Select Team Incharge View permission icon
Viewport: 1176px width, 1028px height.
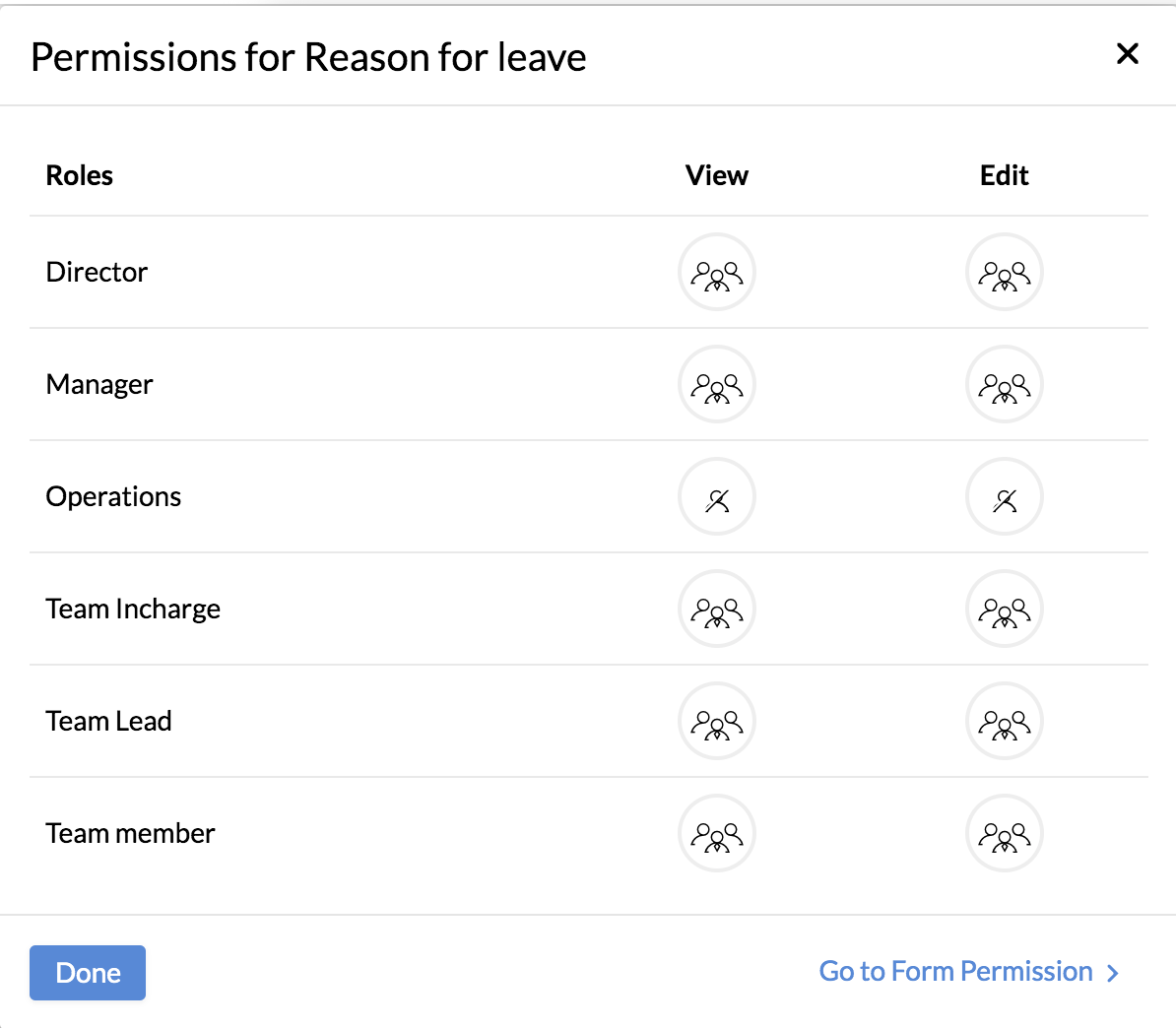click(x=717, y=609)
